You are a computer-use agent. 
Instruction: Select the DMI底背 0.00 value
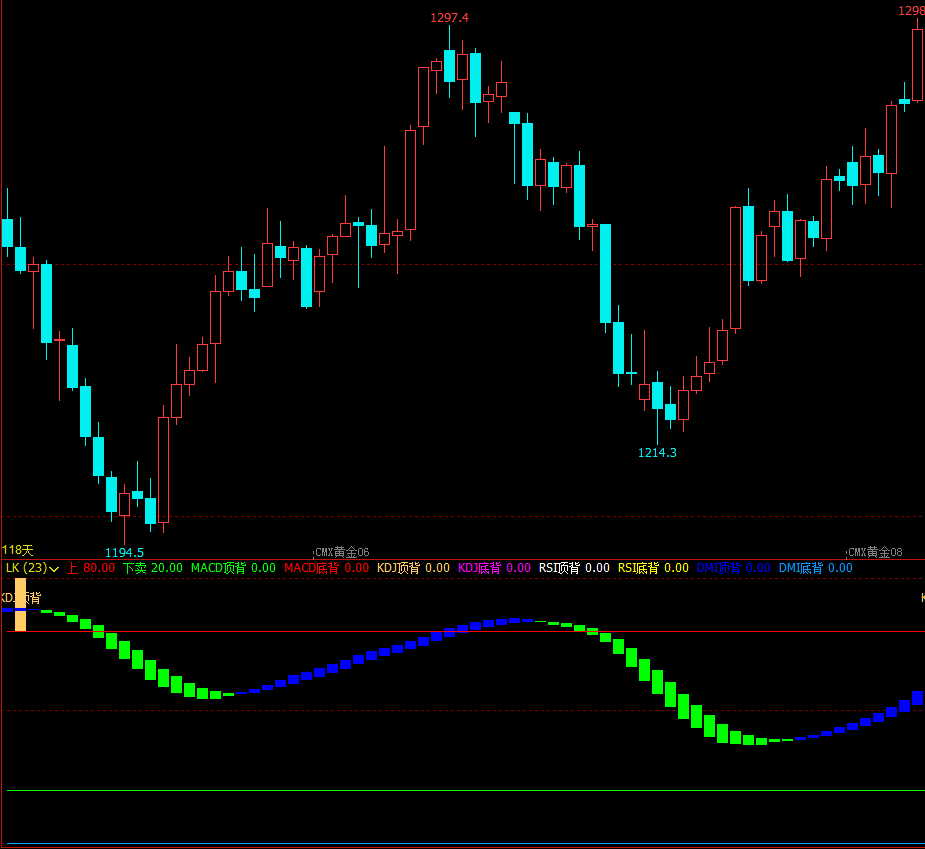coord(815,568)
